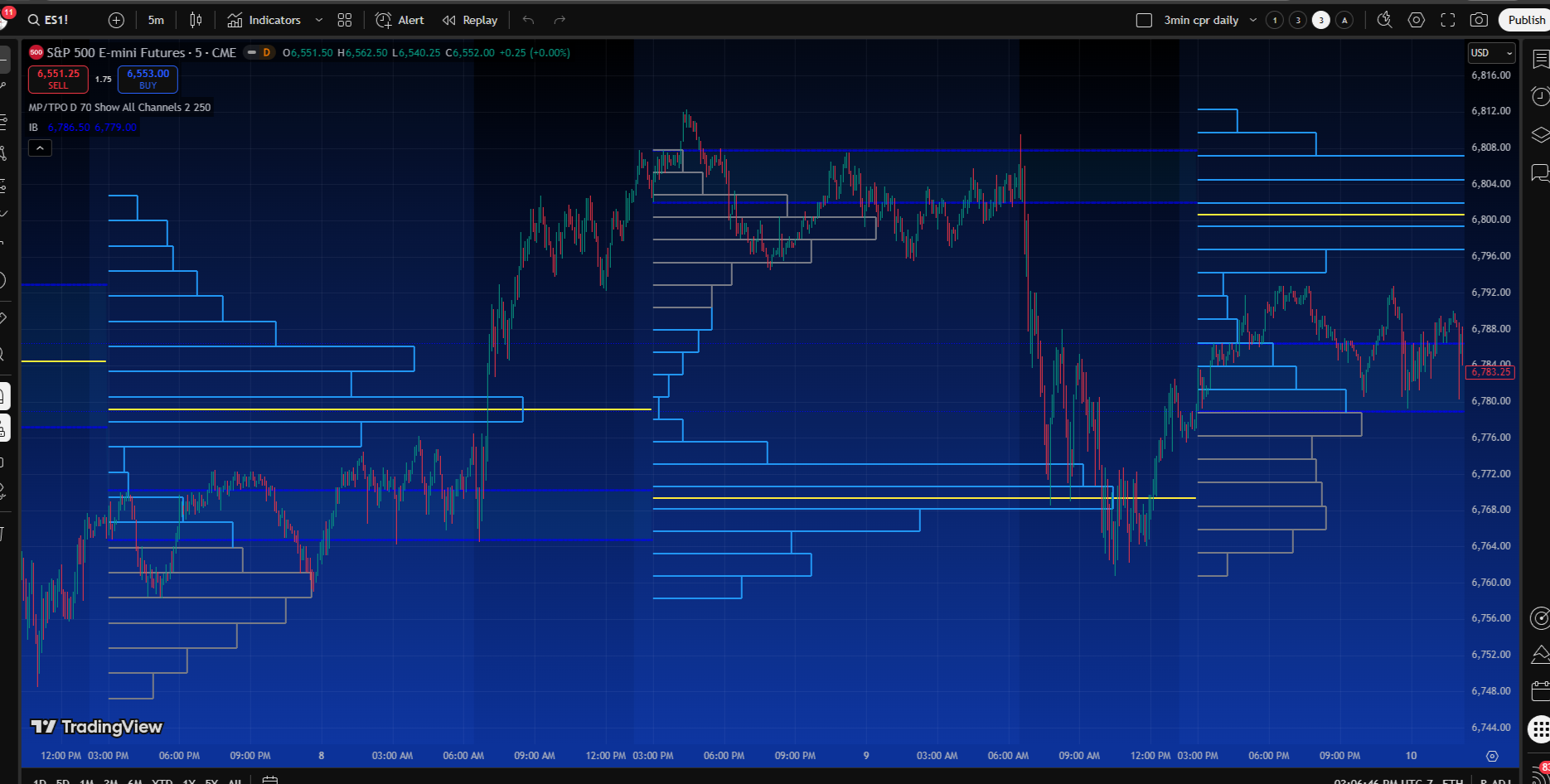Toggle the 'A' auto layout button
Screen dimensions: 1550x784
pos(1344,20)
